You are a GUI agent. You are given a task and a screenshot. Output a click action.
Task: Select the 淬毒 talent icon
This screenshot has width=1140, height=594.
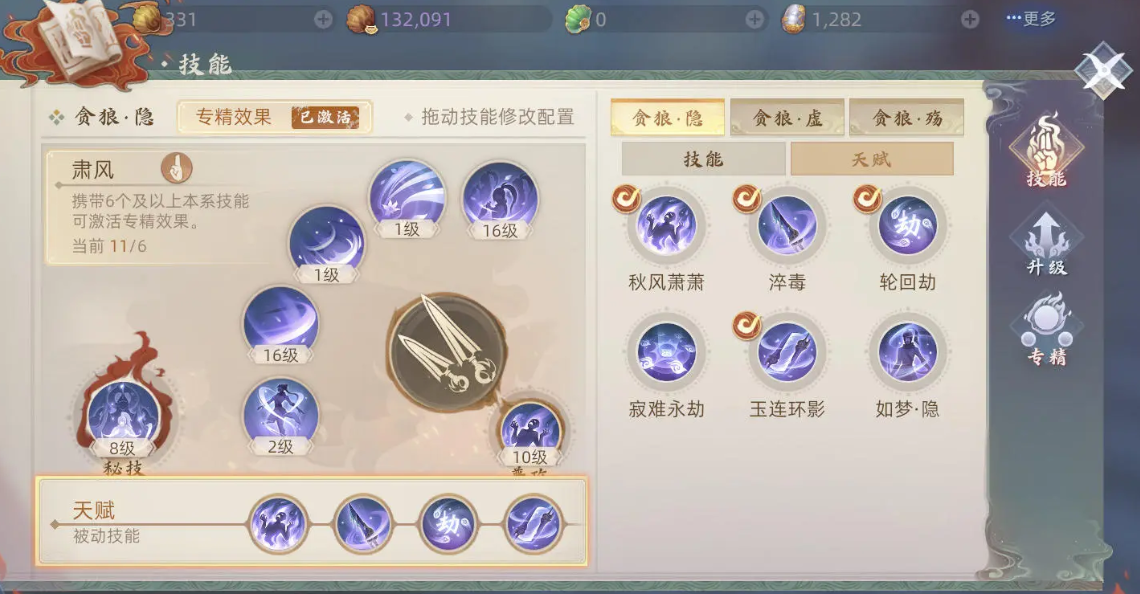tap(787, 227)
